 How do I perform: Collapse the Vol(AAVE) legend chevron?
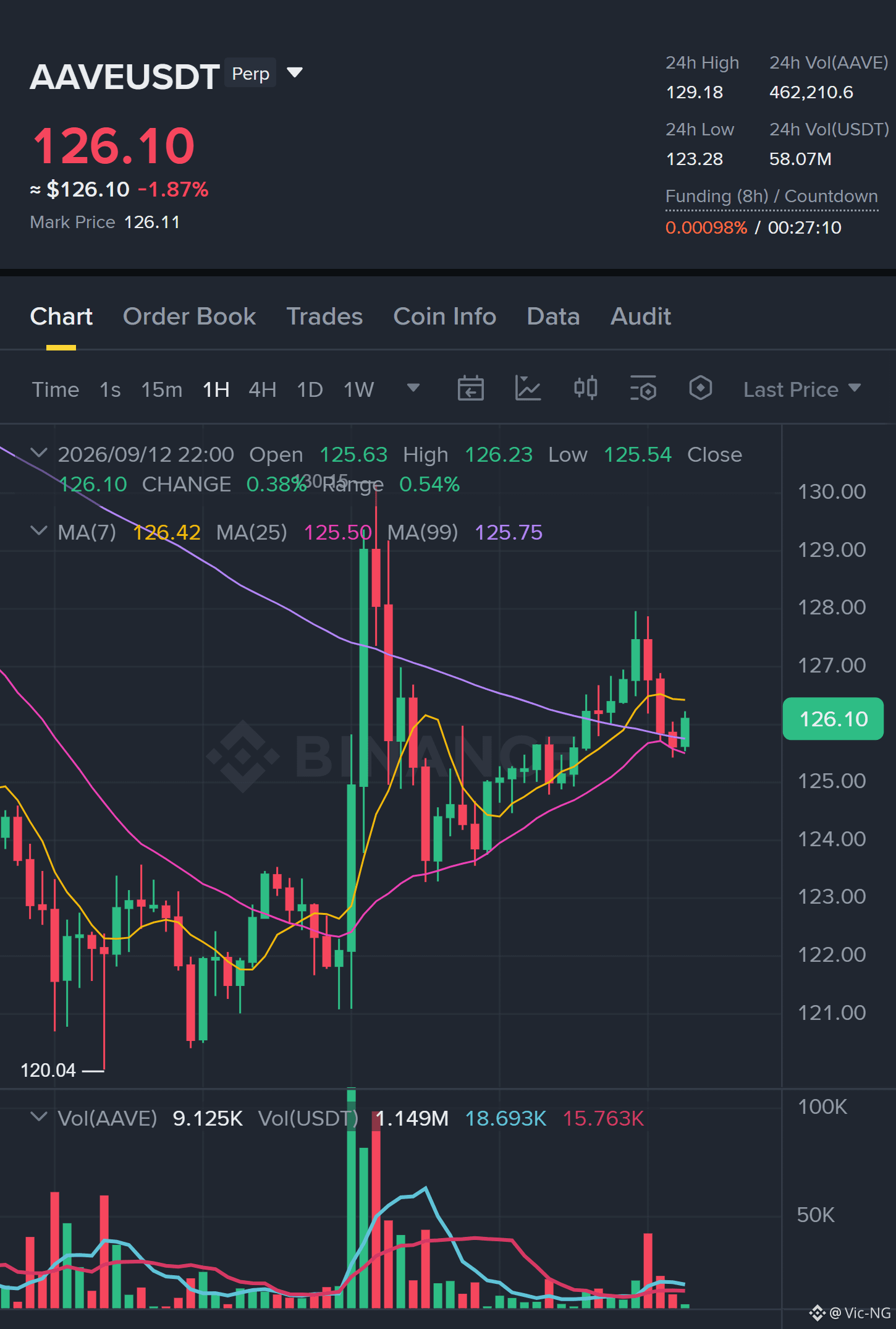click(39, 1117)
